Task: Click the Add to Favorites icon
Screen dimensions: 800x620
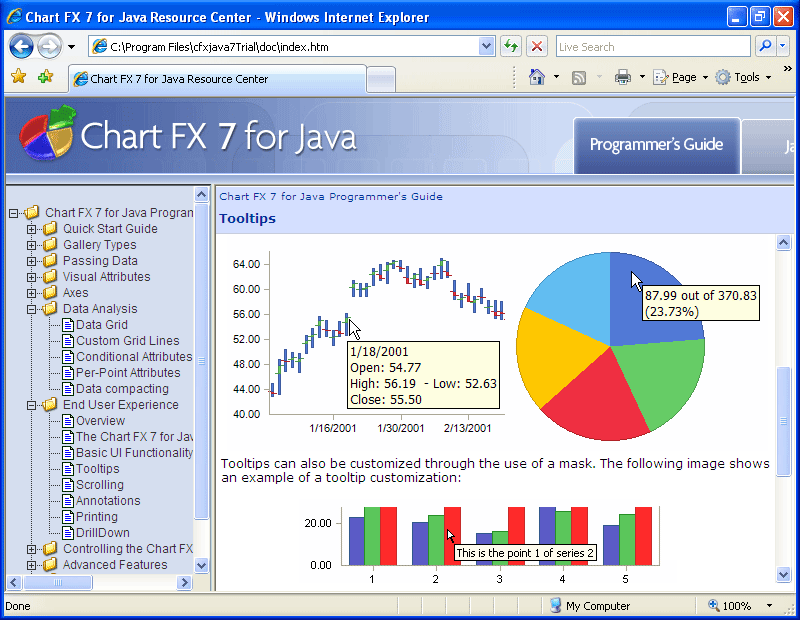Action: [45, 77]
